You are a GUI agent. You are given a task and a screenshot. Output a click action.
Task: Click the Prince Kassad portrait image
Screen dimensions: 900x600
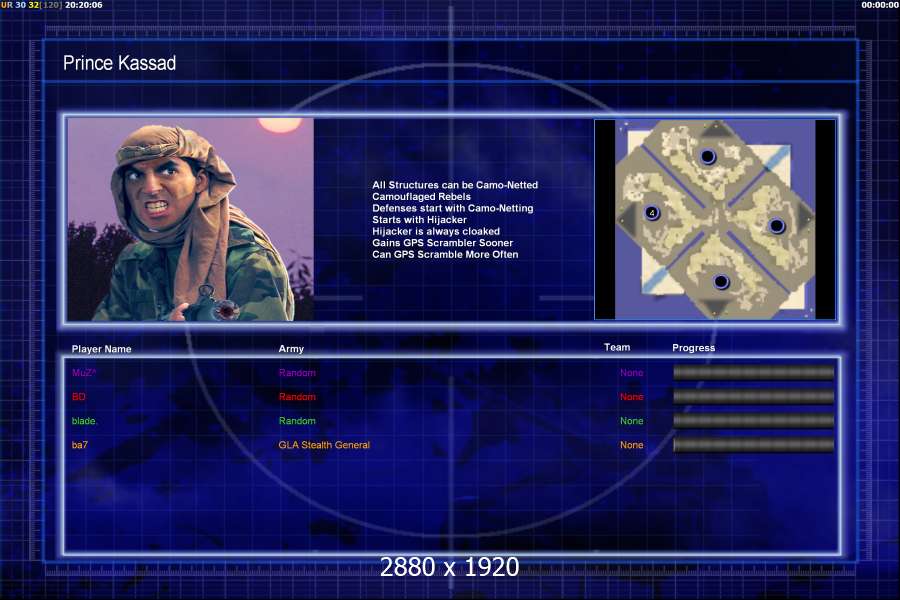[x=191, y=219]
